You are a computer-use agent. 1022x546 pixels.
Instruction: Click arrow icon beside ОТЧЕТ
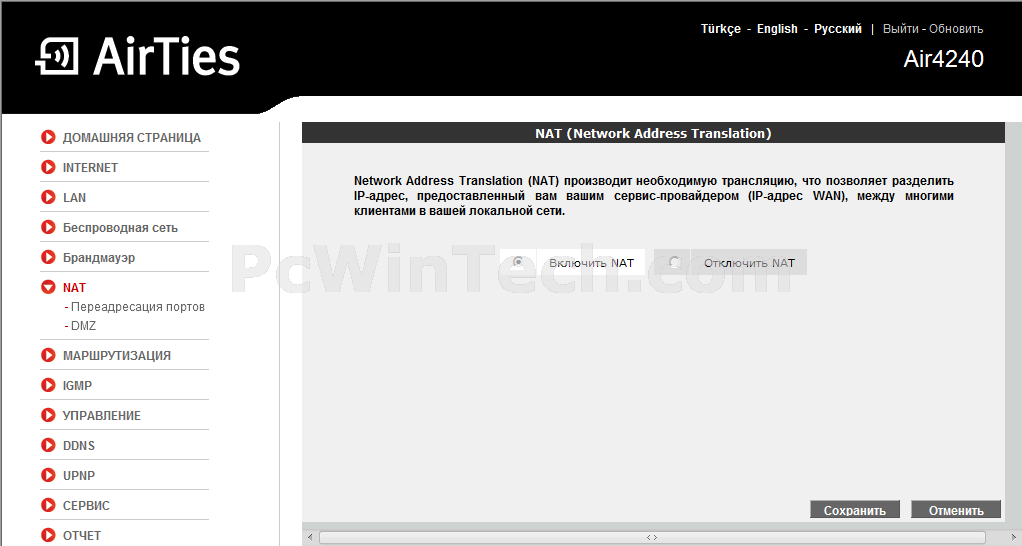(x=48, y=535)
